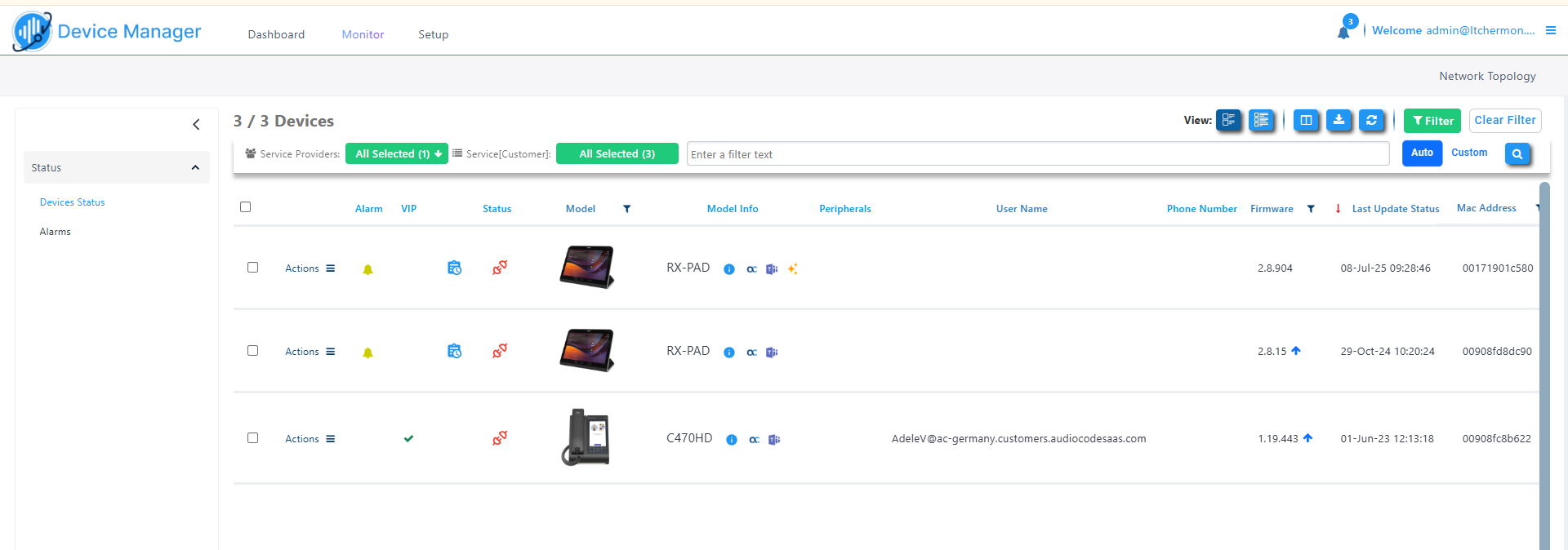Image resolution: width=1568 pixels, height=550 pixels.
Task: Click the blue search magnifier button
Action: (x=1517, y=153)
